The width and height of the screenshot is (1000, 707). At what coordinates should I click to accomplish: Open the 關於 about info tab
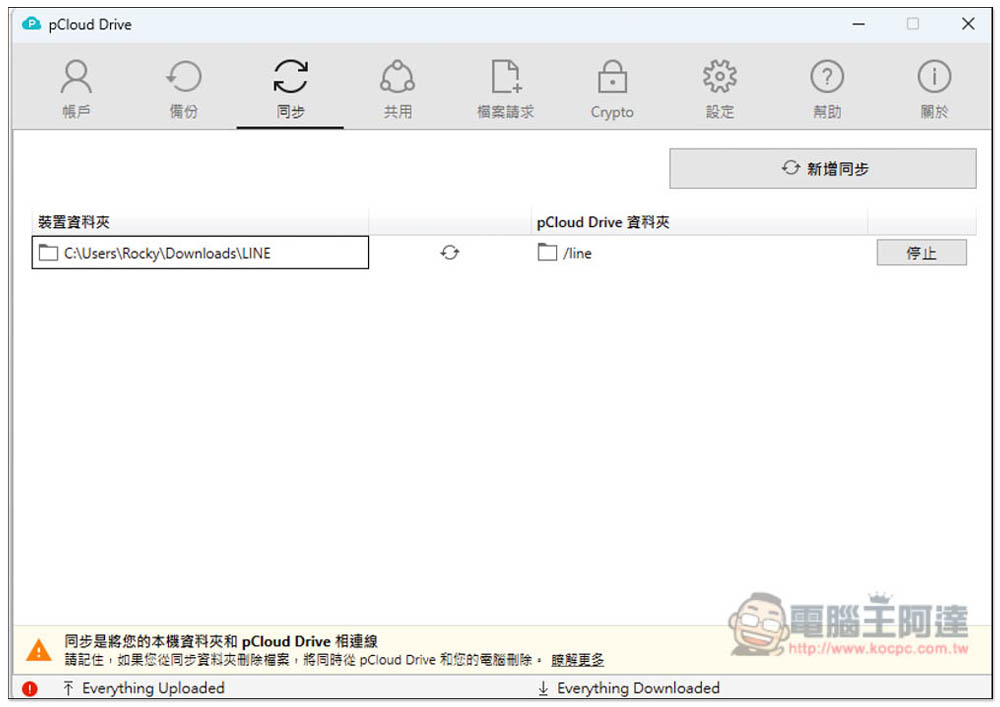(934, 88)
